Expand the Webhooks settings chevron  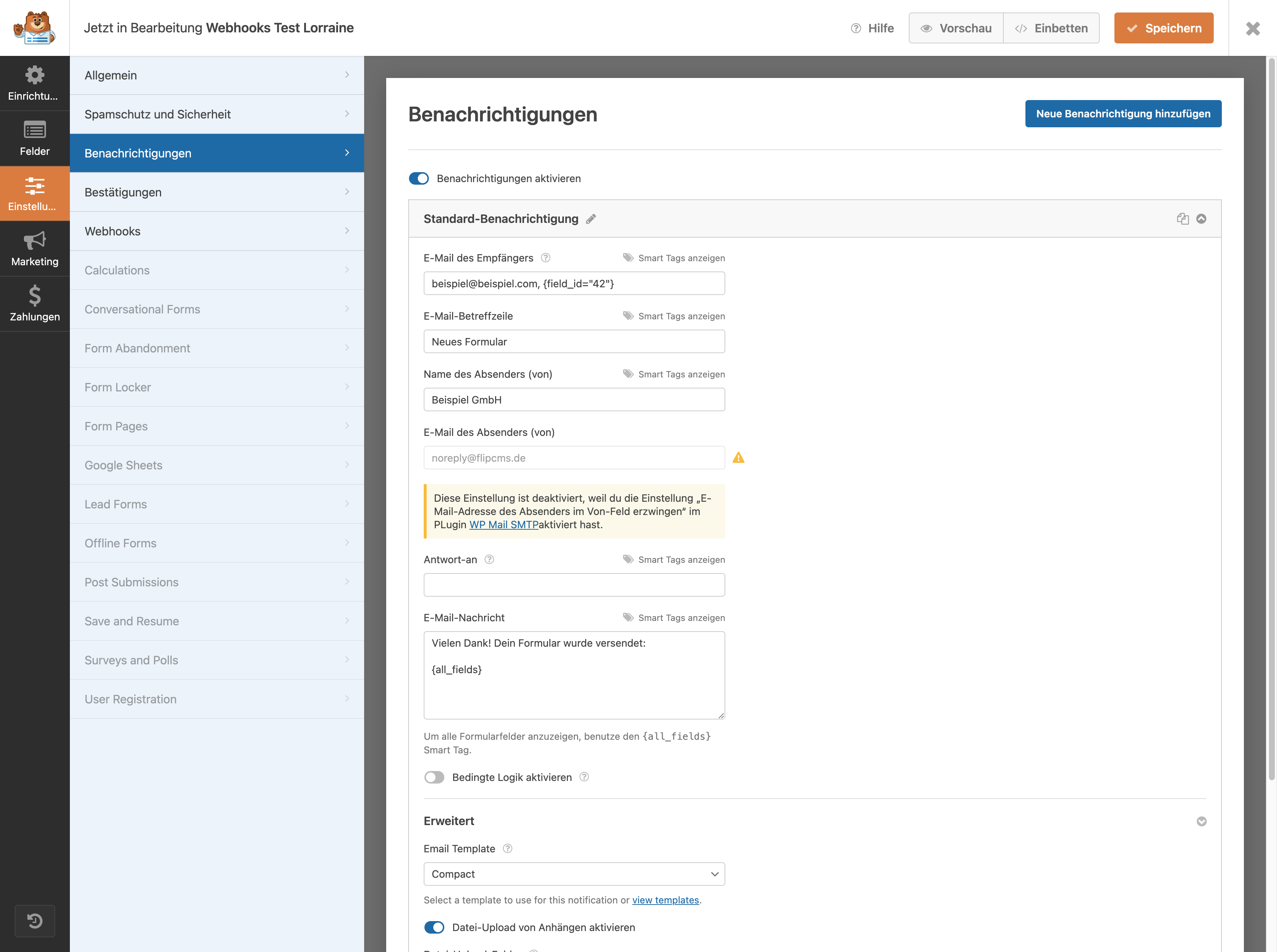click(347, 231)
